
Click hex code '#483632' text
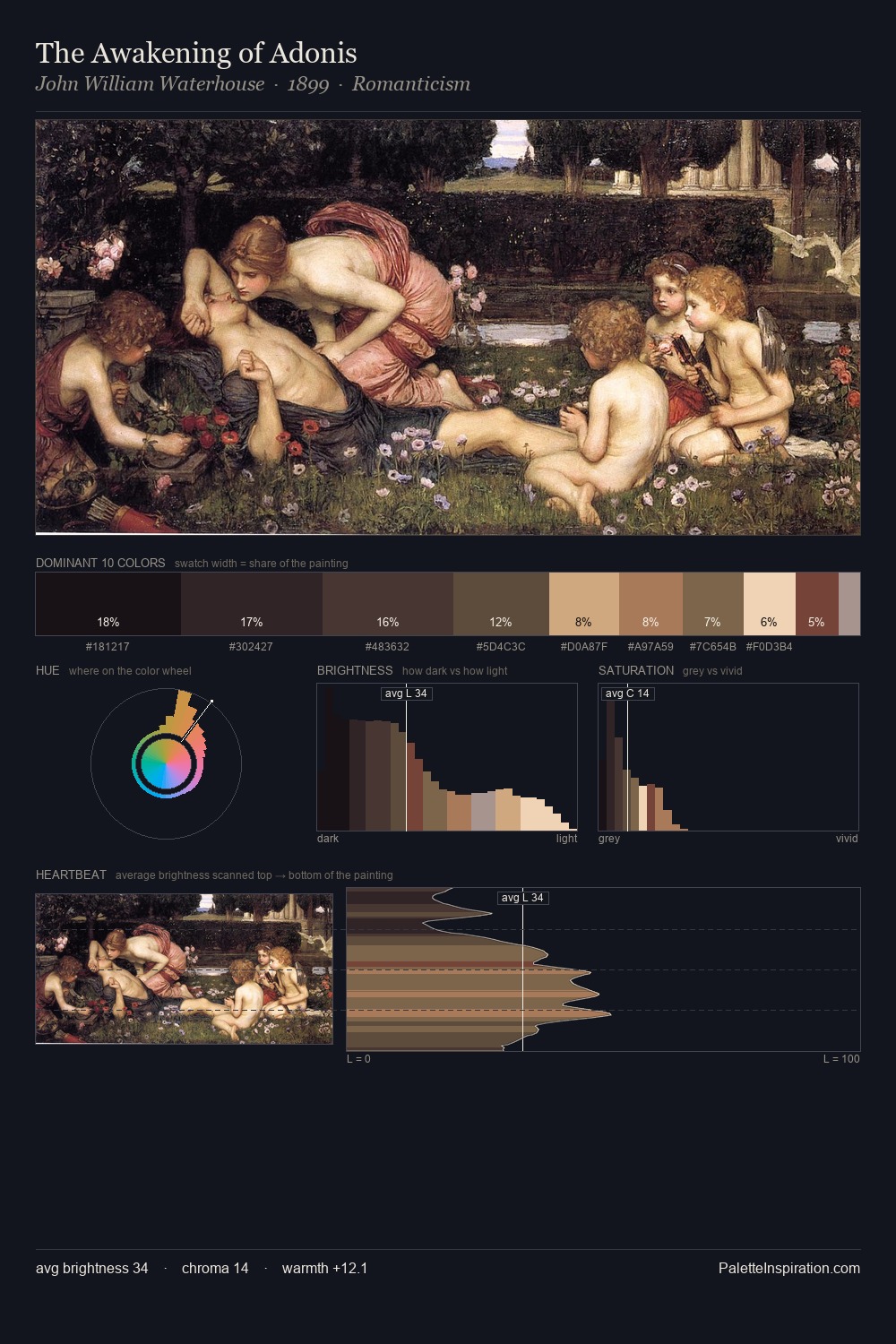387,646
